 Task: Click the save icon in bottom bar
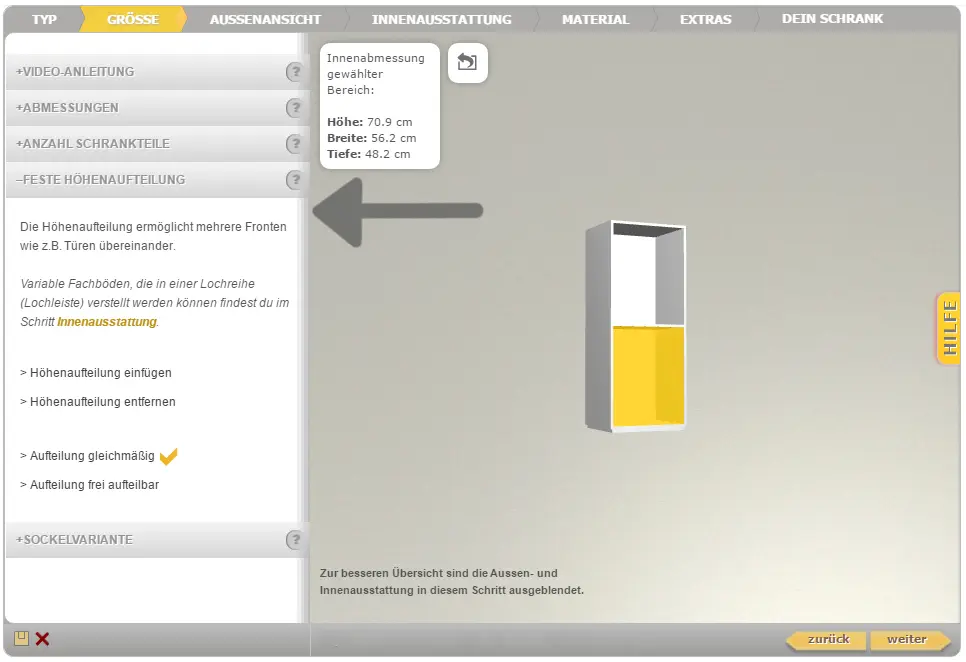click(22, 639)
